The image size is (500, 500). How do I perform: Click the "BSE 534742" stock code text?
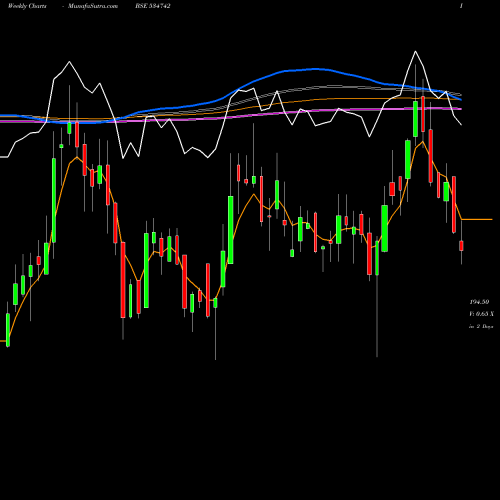[153, 6]
